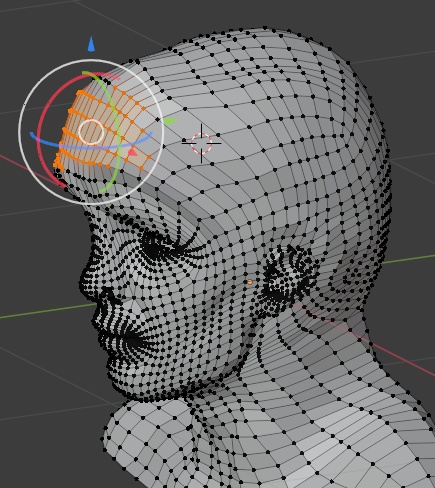Click the orange origin dot near the ear
The height and width of the screenshot is (488, 435).
(250, 282)
